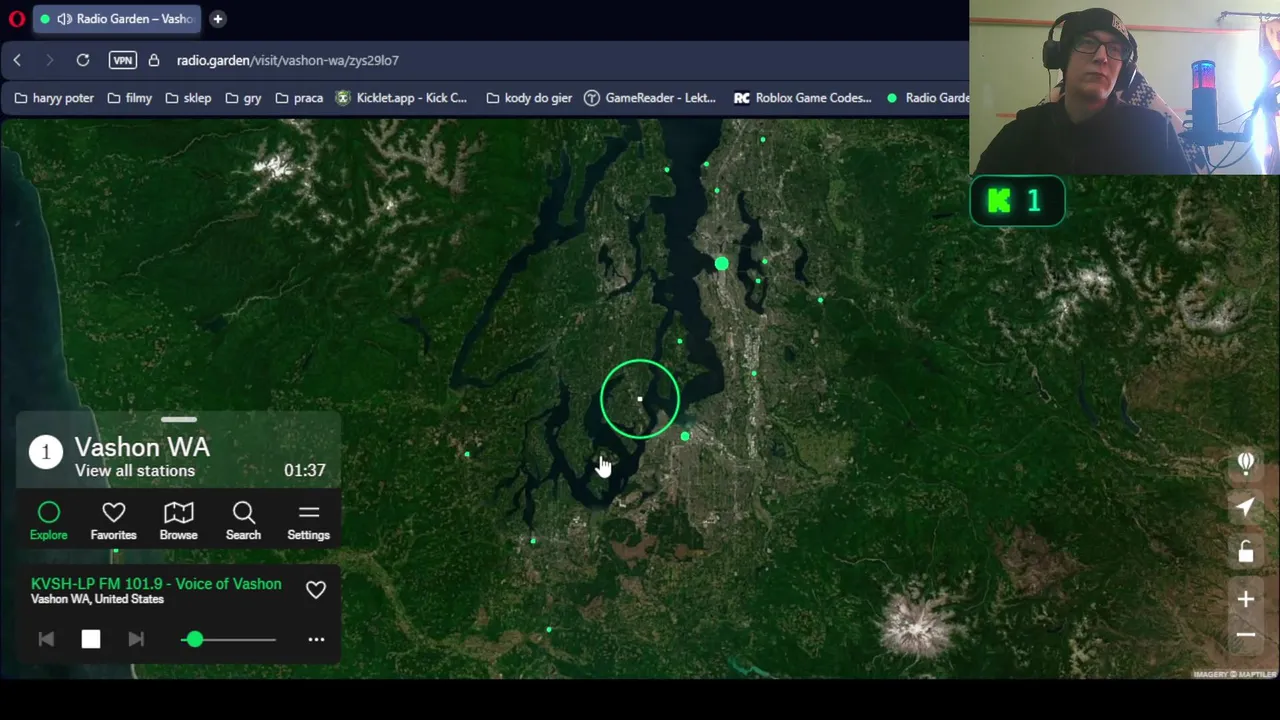Viewport: 1280px width, 720px height.
Task: Open the haryy poter bookmark folder
Action: (55, 98)
